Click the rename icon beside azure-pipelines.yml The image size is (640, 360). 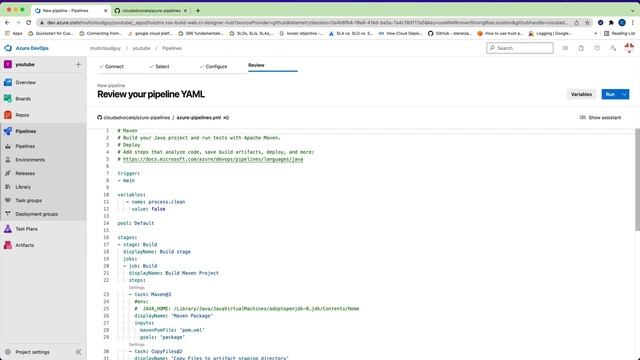(226, 118)
